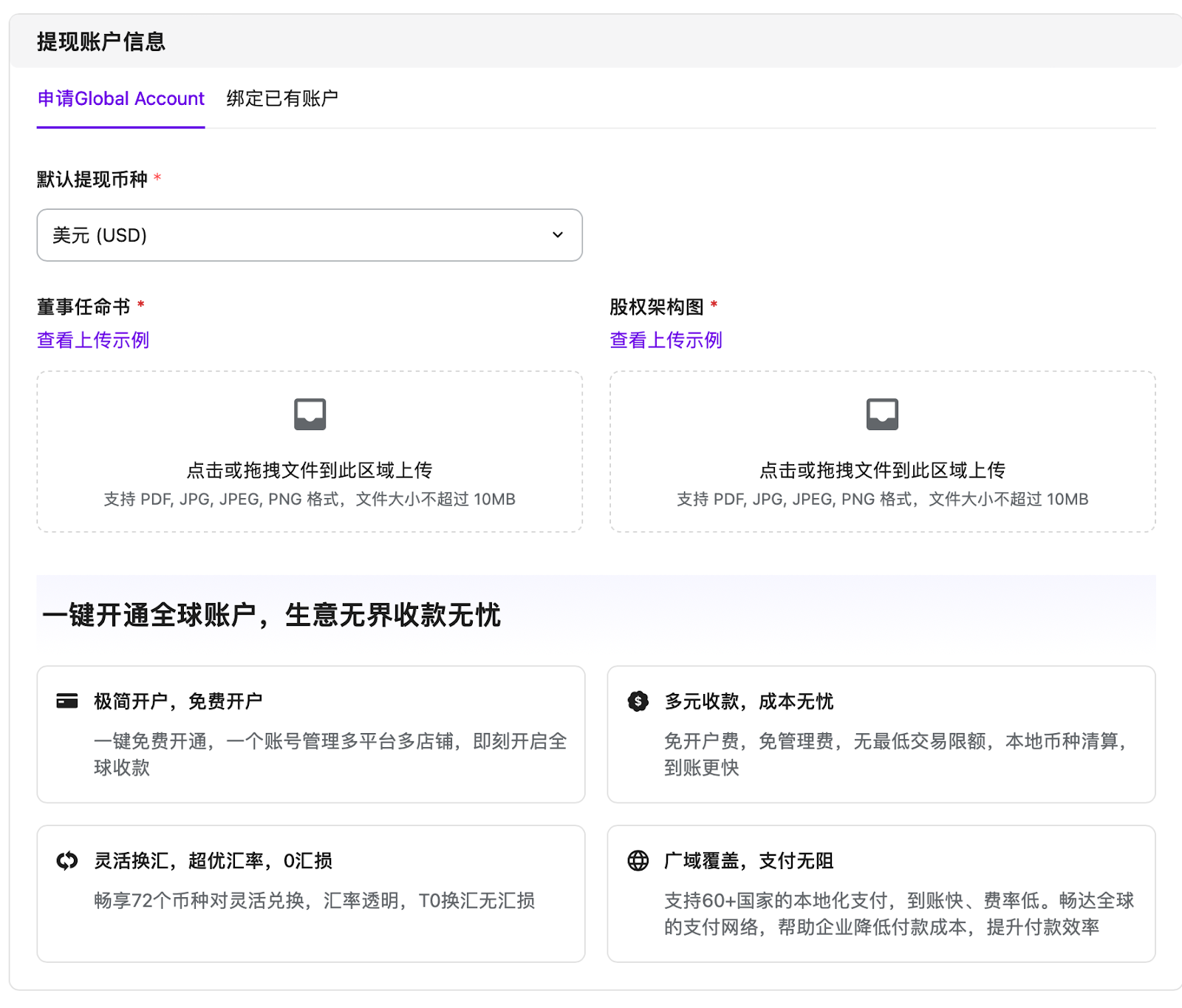The image size is (1182, 1008).
Task: Click the 提现账户信息 section header
Action: [101, 41]
